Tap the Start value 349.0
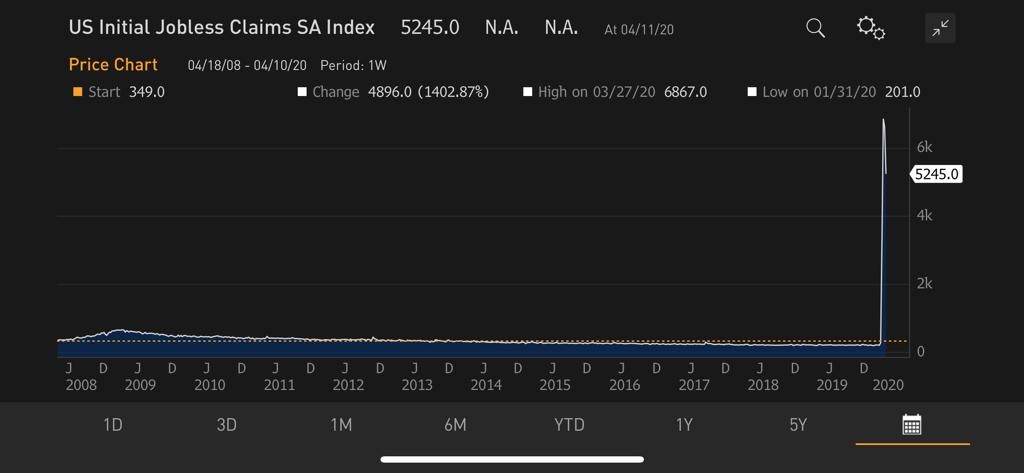This screenshot has width=1024, height=473. tap(146, 92)
